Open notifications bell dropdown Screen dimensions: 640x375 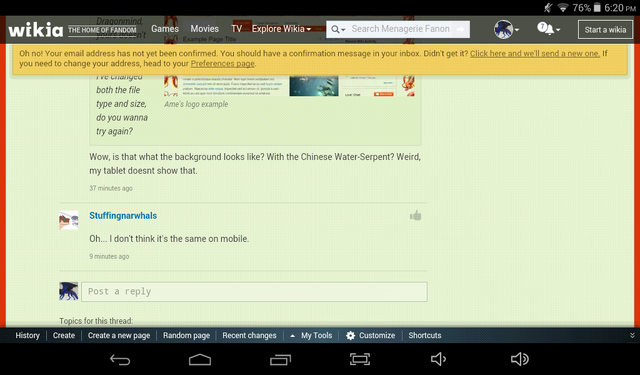[x=549, y=29]
